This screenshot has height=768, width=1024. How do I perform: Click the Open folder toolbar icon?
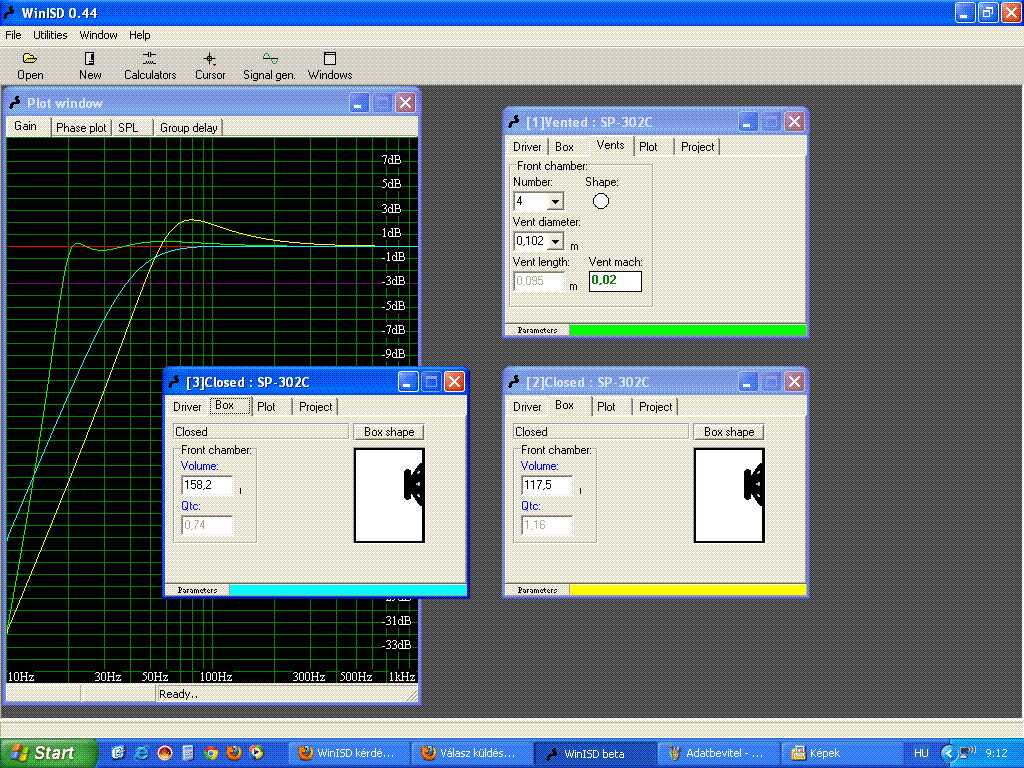coord(30,59)
